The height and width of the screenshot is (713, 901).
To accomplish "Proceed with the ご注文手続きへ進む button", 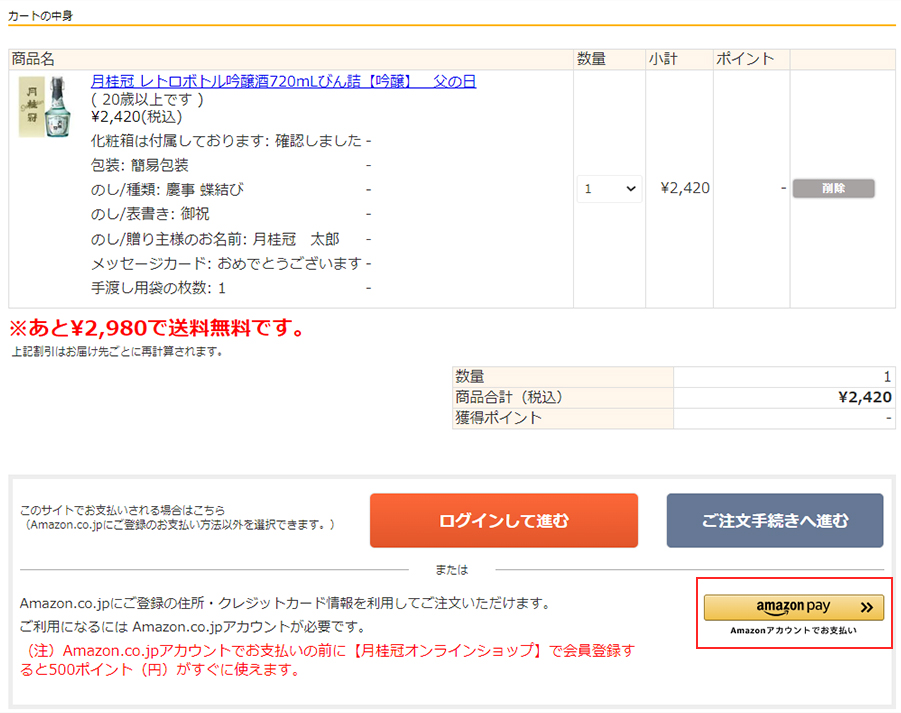I will point(775,520).
